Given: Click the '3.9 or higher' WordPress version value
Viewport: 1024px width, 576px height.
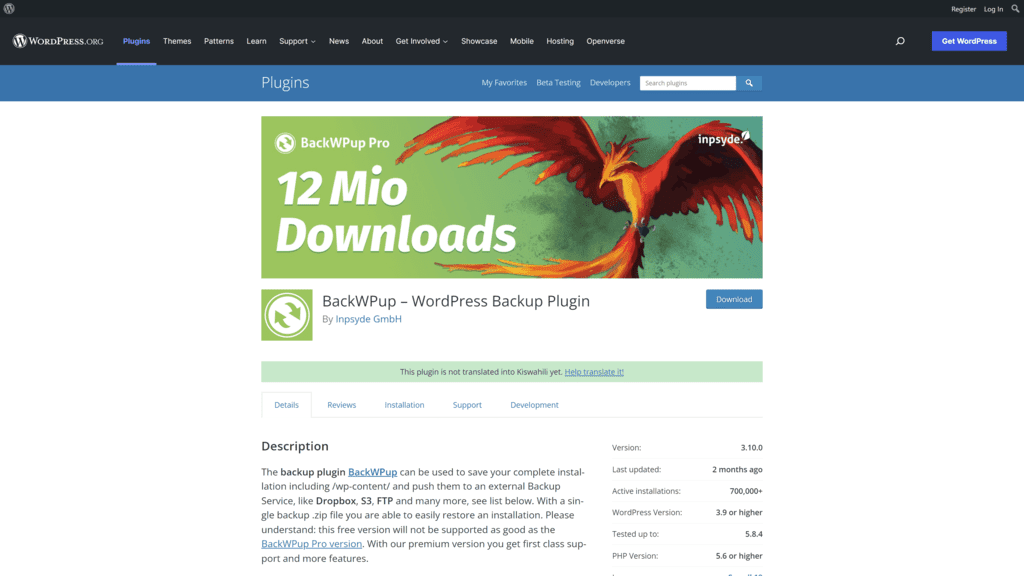Looking at the screenshot, I should pos(739,512).
